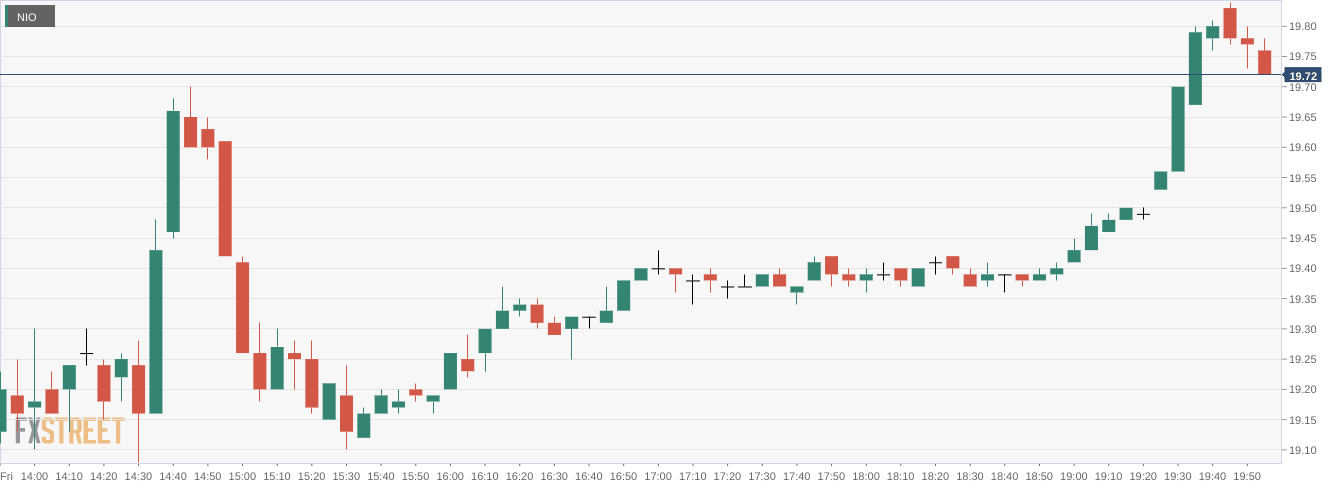Pick the 18:00 time axis label
Screen dimensions: 1340x489
[866, 477]
